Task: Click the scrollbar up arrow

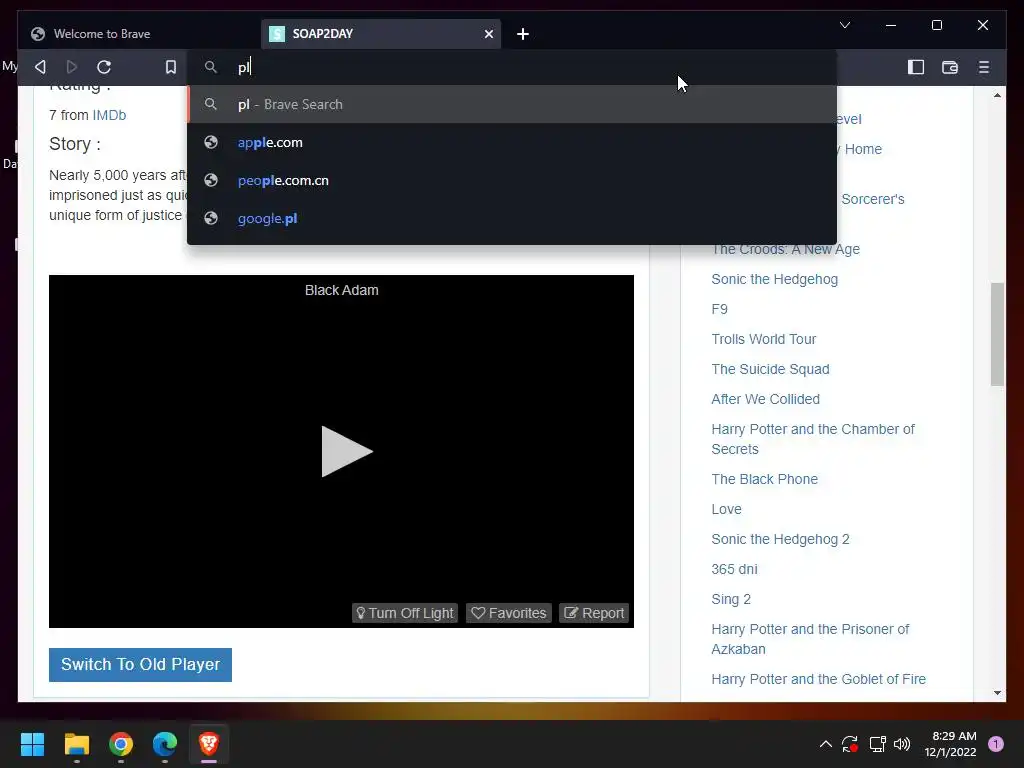Action: tap(997, 95)
